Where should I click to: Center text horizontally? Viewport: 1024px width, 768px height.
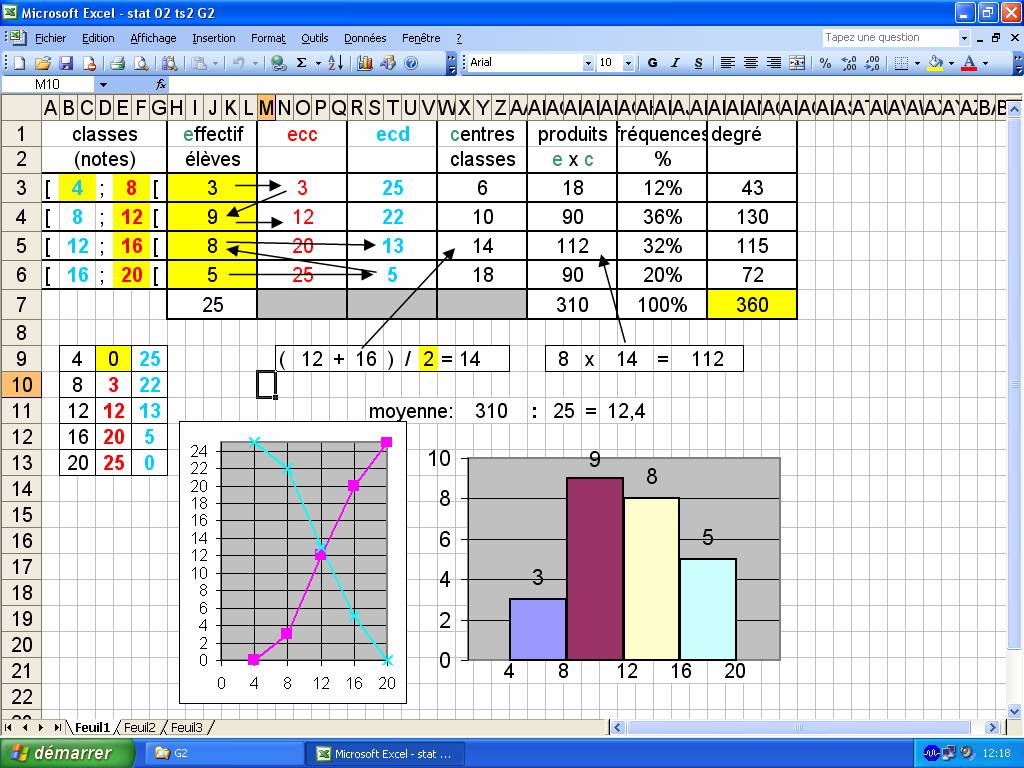[x=750, y=63]
